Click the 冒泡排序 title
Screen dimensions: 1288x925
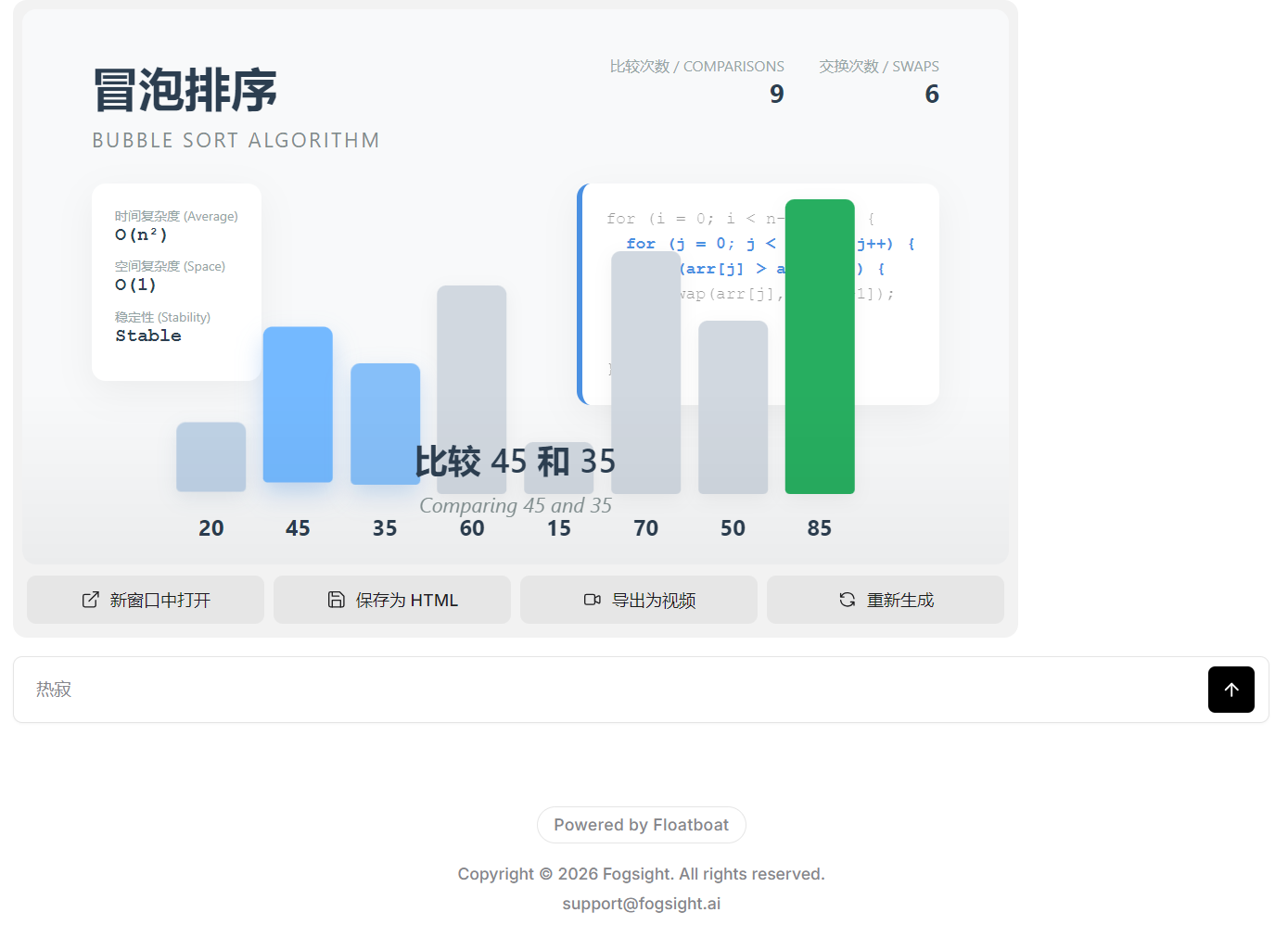pos(185,91)
